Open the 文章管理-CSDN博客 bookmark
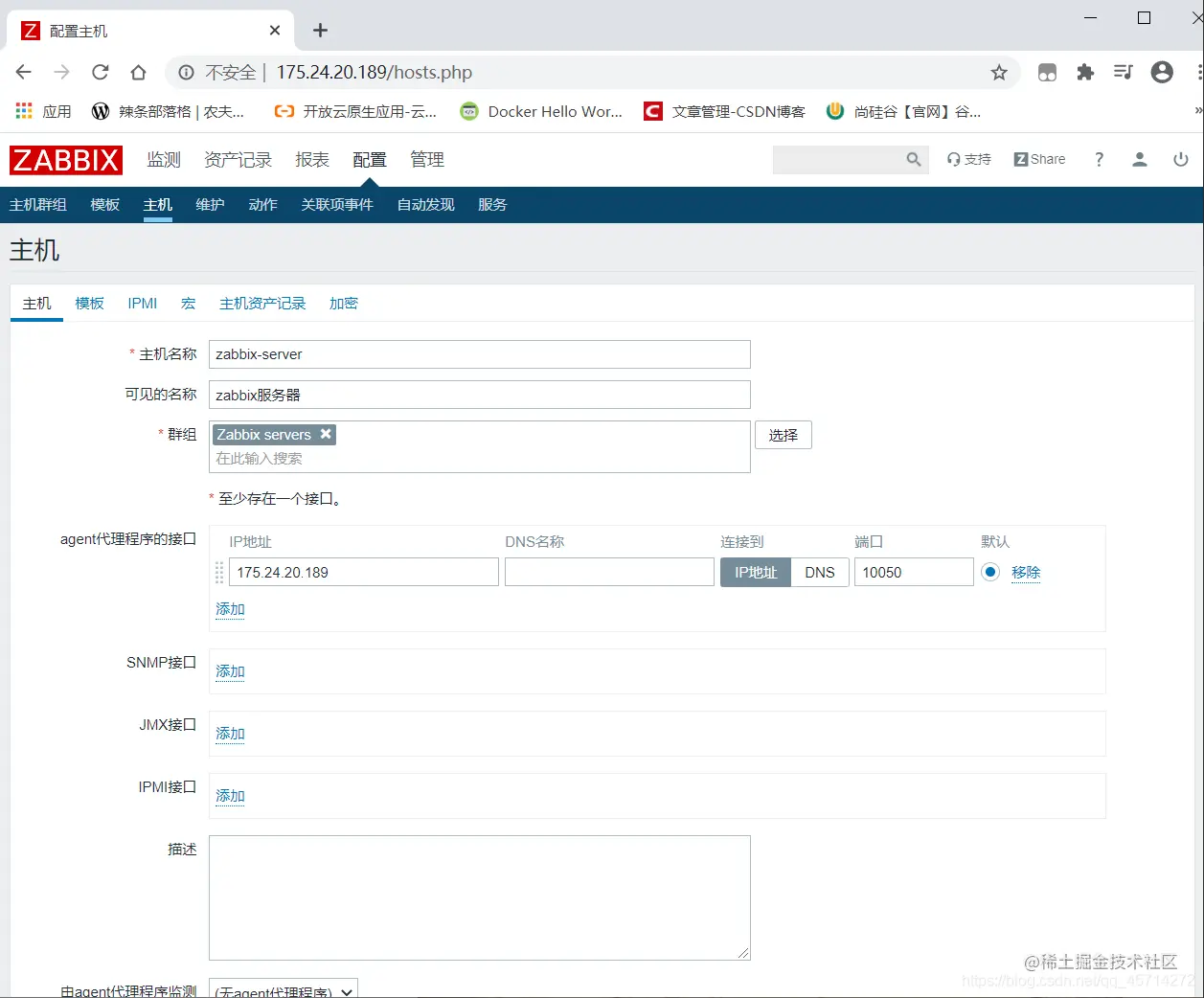This screenshot has width=1204, height=998. (x=725, y=111)
